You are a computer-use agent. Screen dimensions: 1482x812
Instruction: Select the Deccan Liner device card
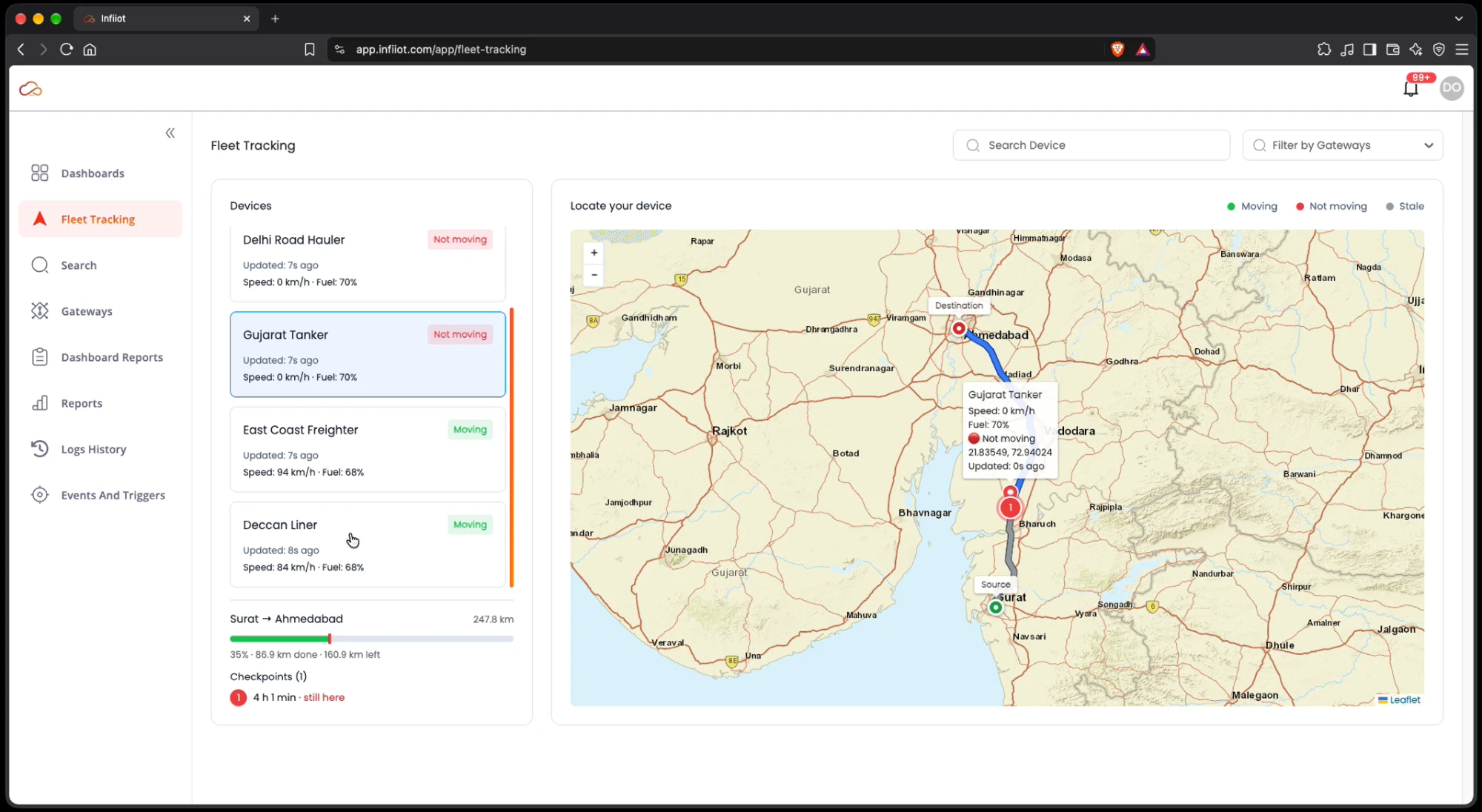point(368,545)
